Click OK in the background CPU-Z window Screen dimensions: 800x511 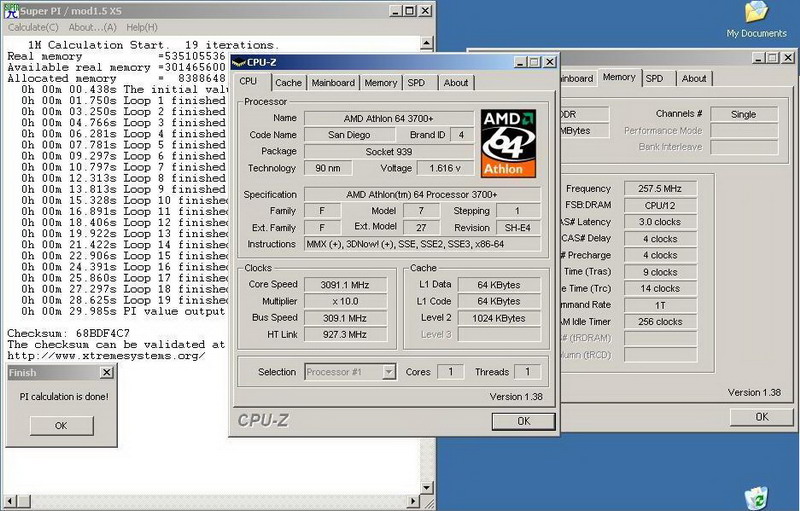[762, 417]
